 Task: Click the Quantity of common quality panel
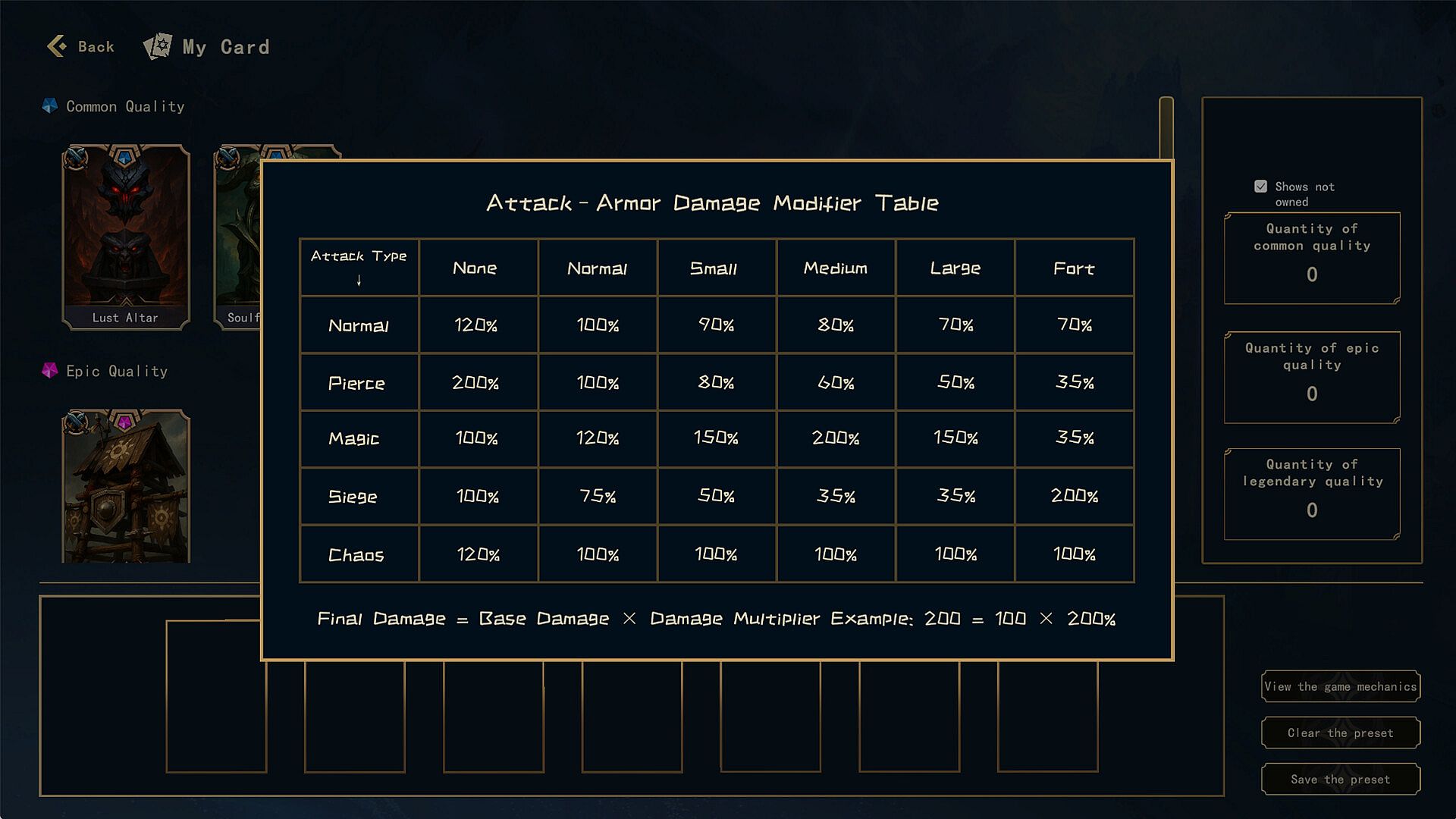[1312, 258]
